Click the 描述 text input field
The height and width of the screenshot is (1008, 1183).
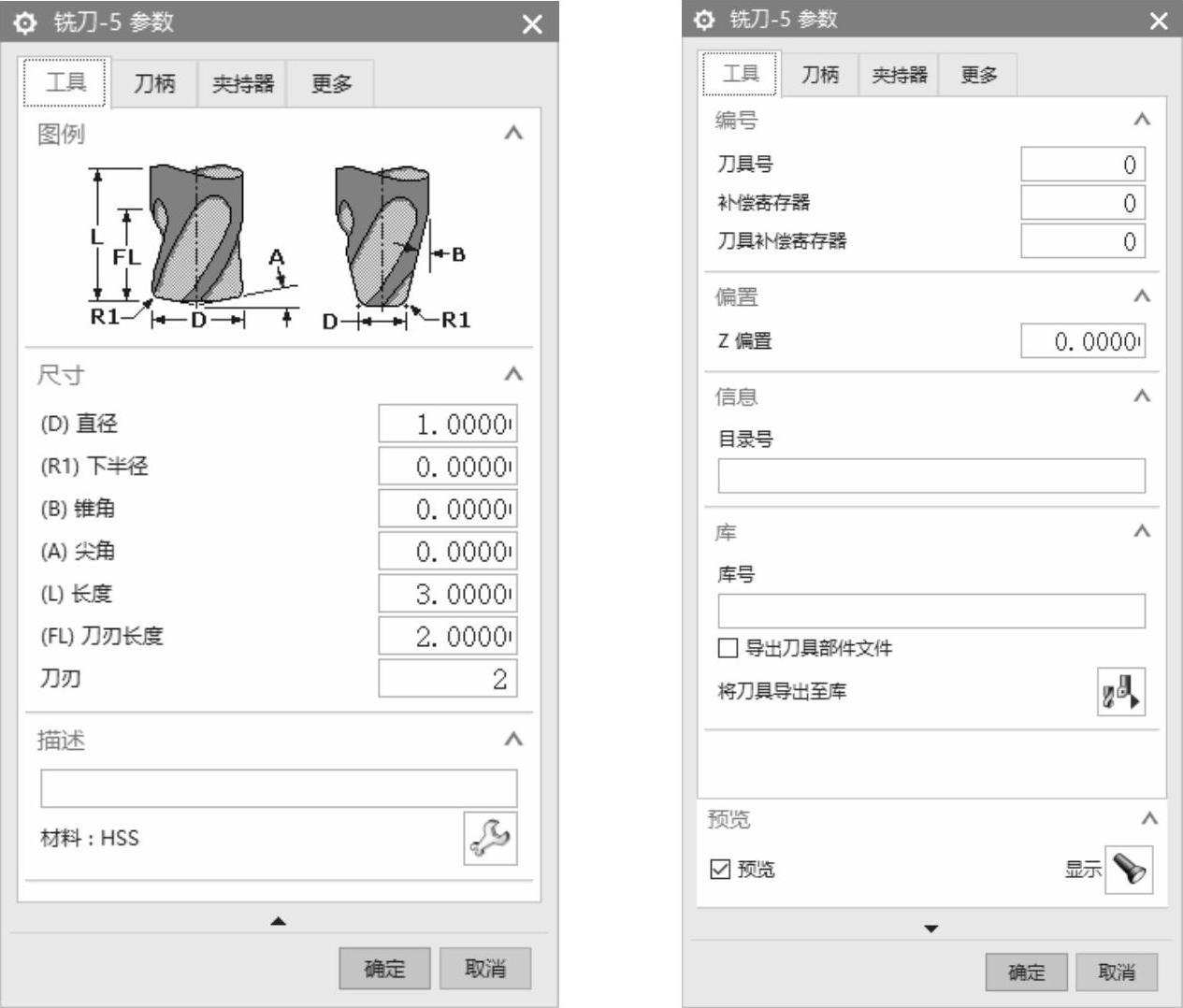point(279,788)
